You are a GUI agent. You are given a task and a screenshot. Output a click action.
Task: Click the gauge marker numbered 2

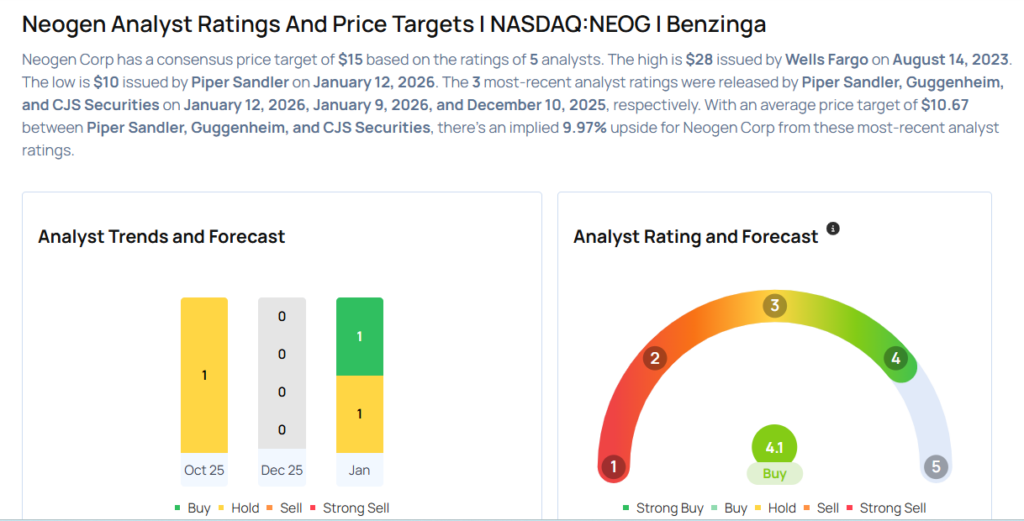[655, 358]
